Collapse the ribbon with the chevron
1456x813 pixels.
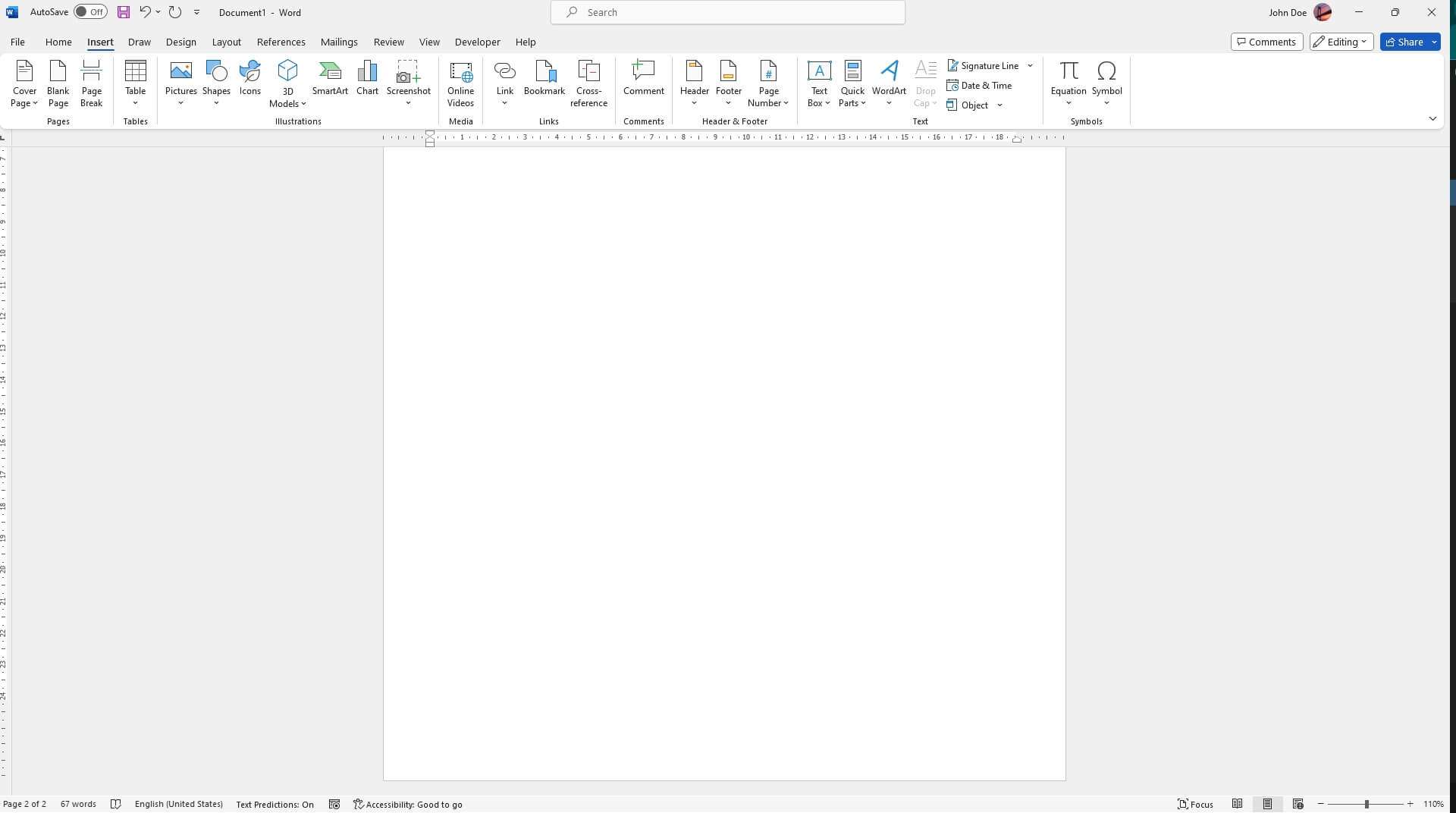(x=1432, y=118)
